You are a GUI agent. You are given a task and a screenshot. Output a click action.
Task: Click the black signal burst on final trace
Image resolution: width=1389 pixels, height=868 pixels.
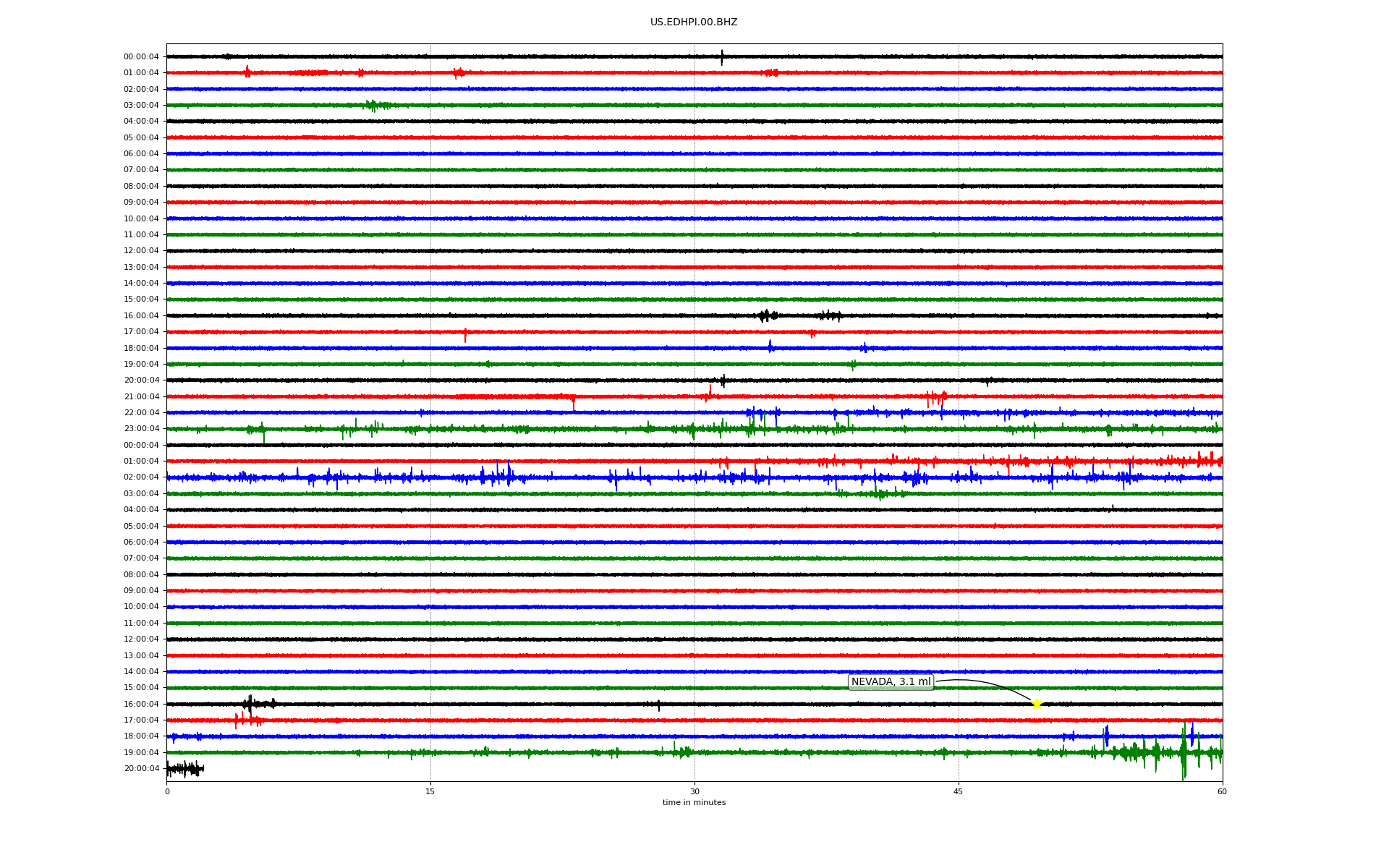[185, 769]
